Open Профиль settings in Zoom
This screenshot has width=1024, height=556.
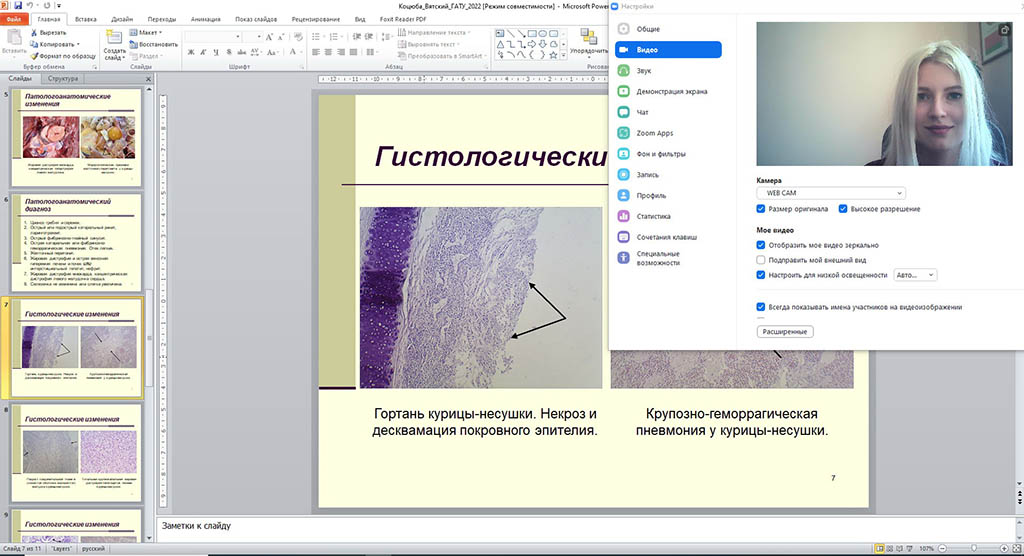(667, 195)
